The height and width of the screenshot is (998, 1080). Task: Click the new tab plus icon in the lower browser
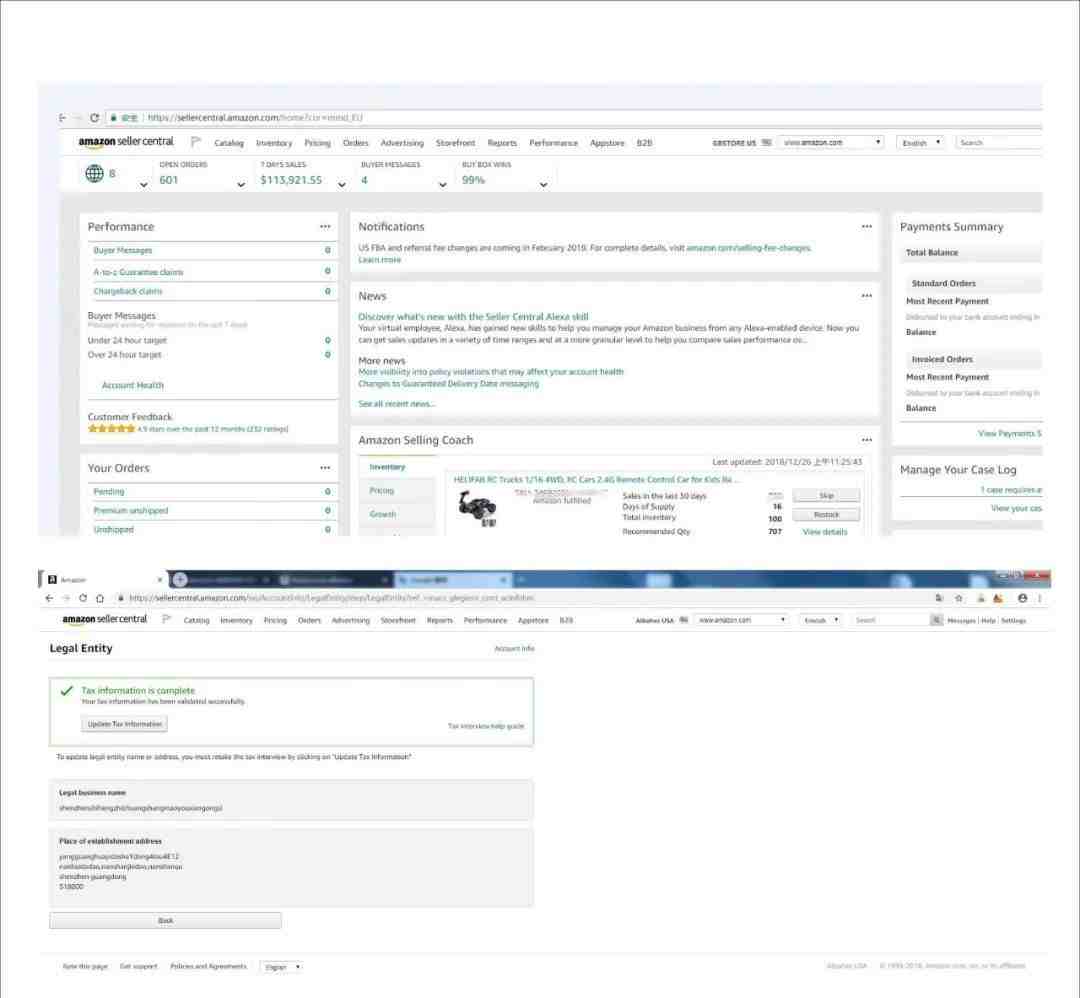point(180,579)
